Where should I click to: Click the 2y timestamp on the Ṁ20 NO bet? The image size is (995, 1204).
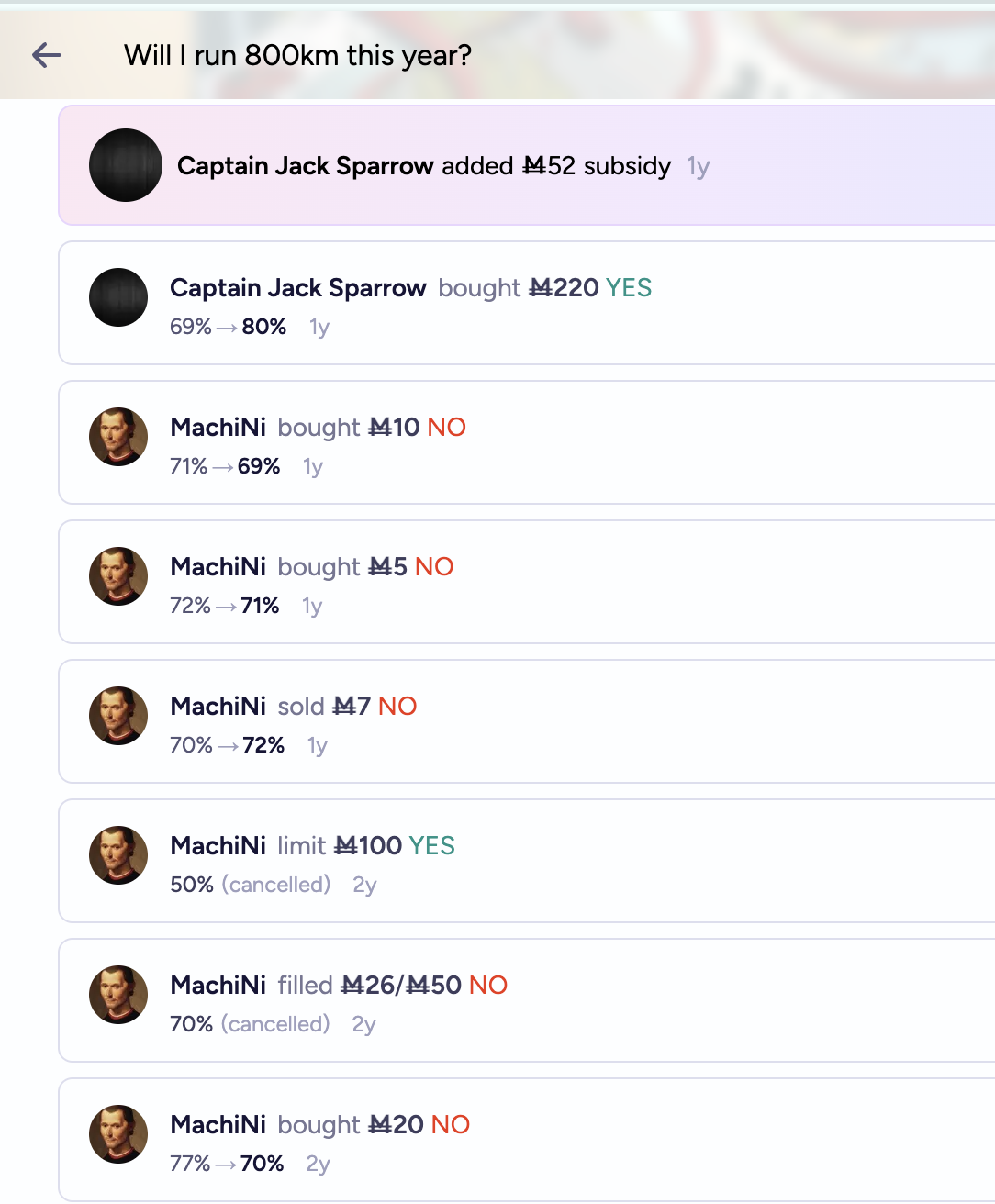pyautogui.click(x=318, y=1164)
